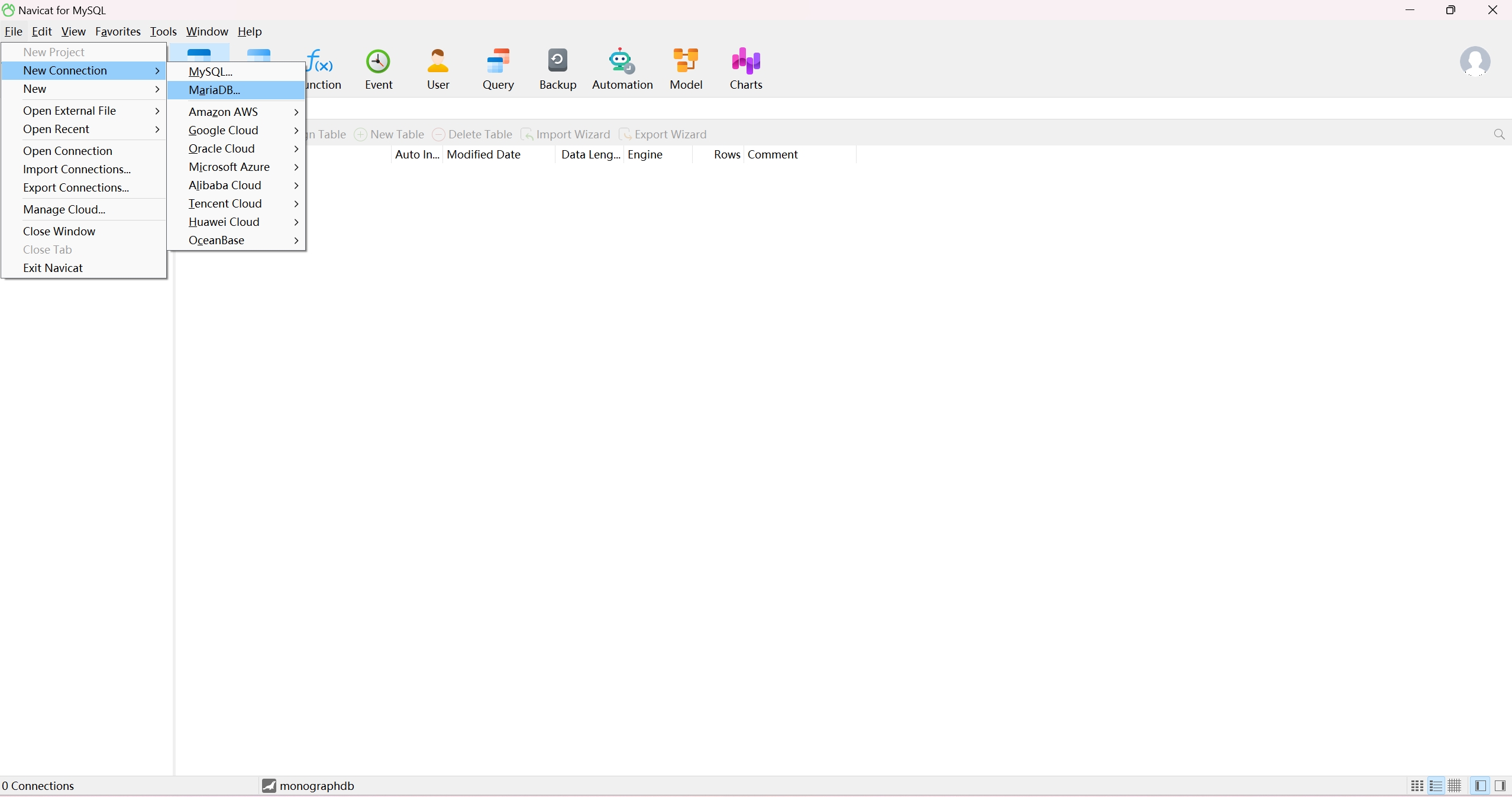Open the User toolbar icon

[x=438, y=69]
